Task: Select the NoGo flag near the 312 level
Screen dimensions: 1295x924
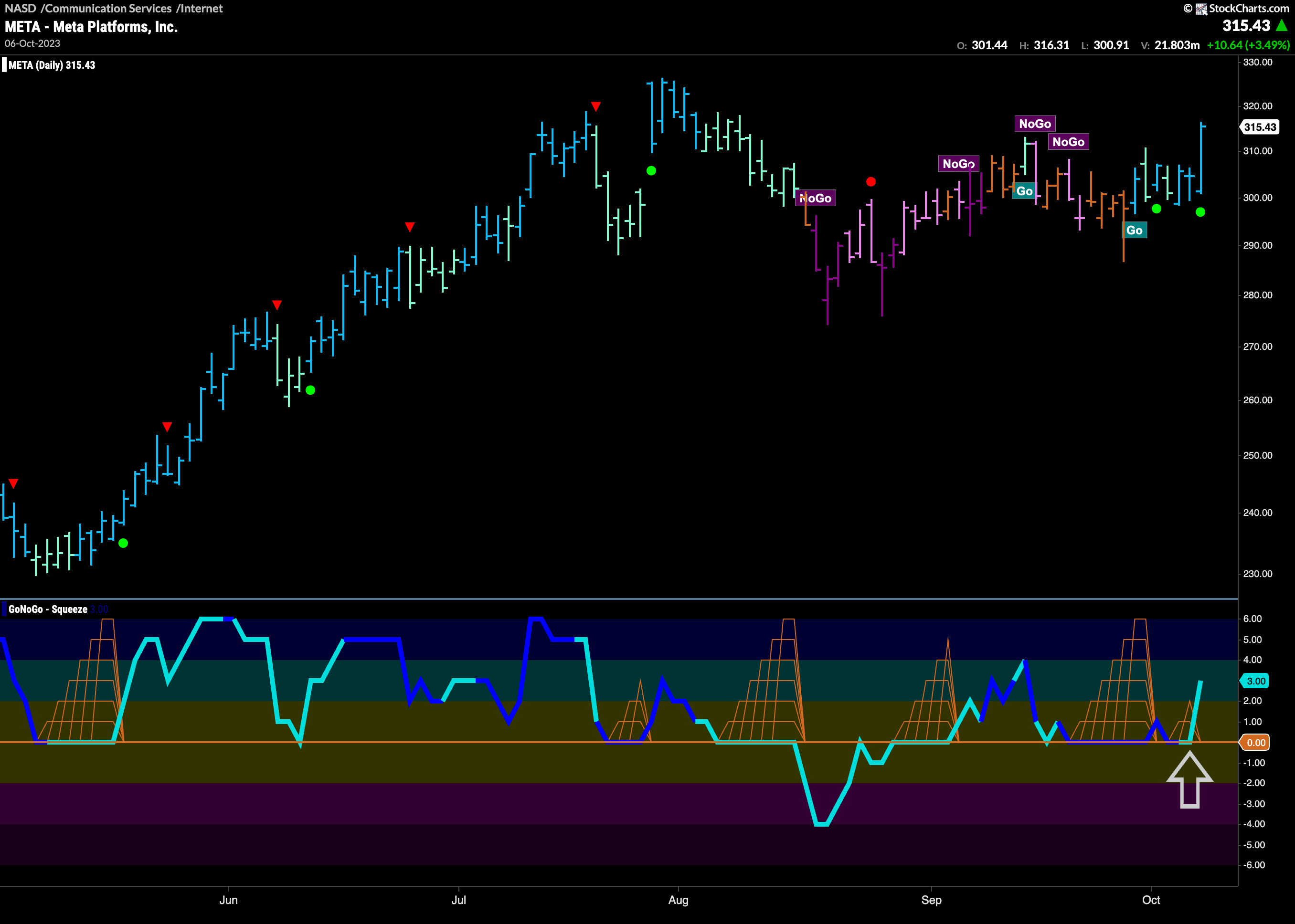Action: pos(1069,142)
